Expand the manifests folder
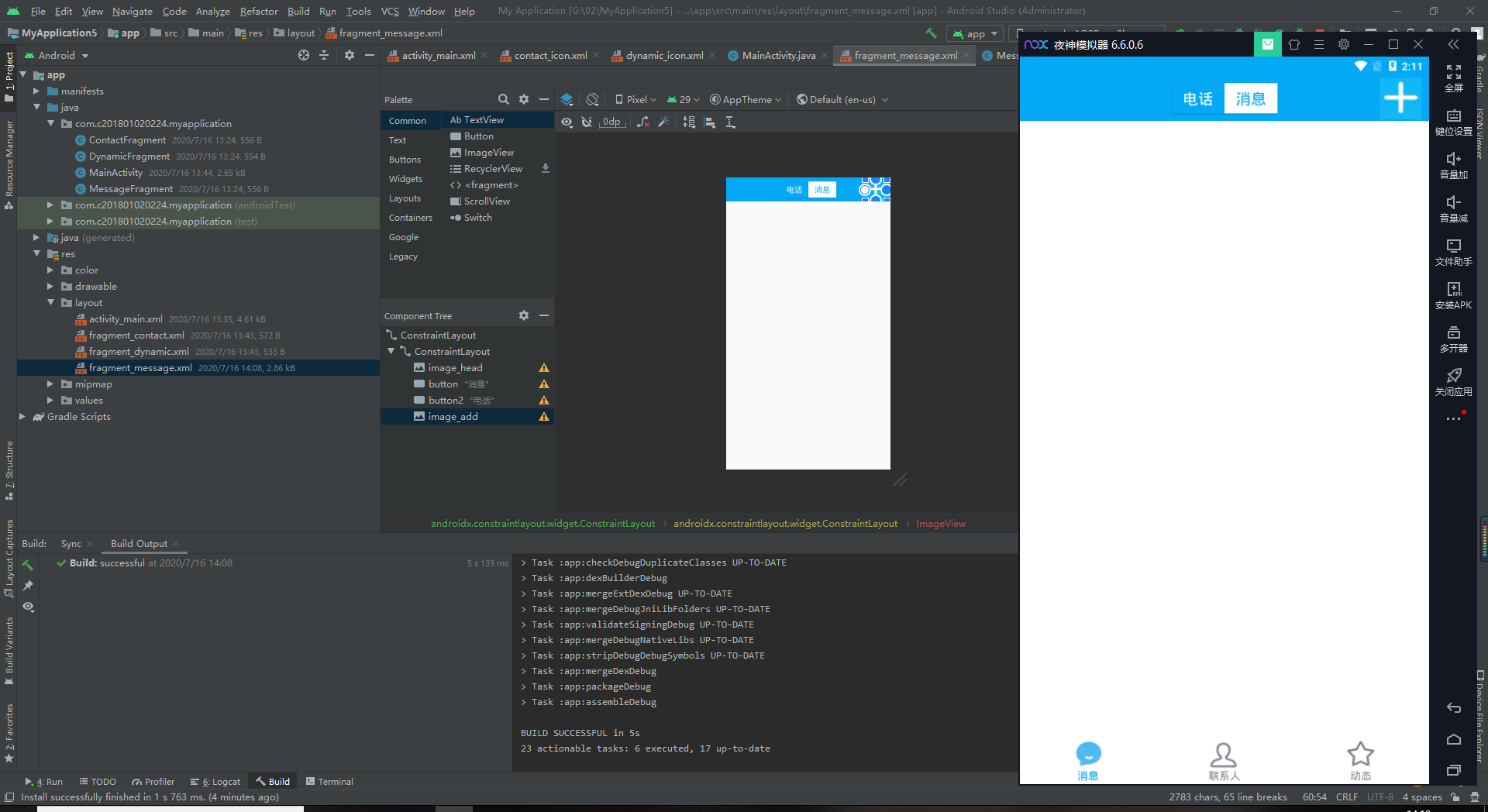The height and width of the screenshot is (812, 1488). coord(36,91)
